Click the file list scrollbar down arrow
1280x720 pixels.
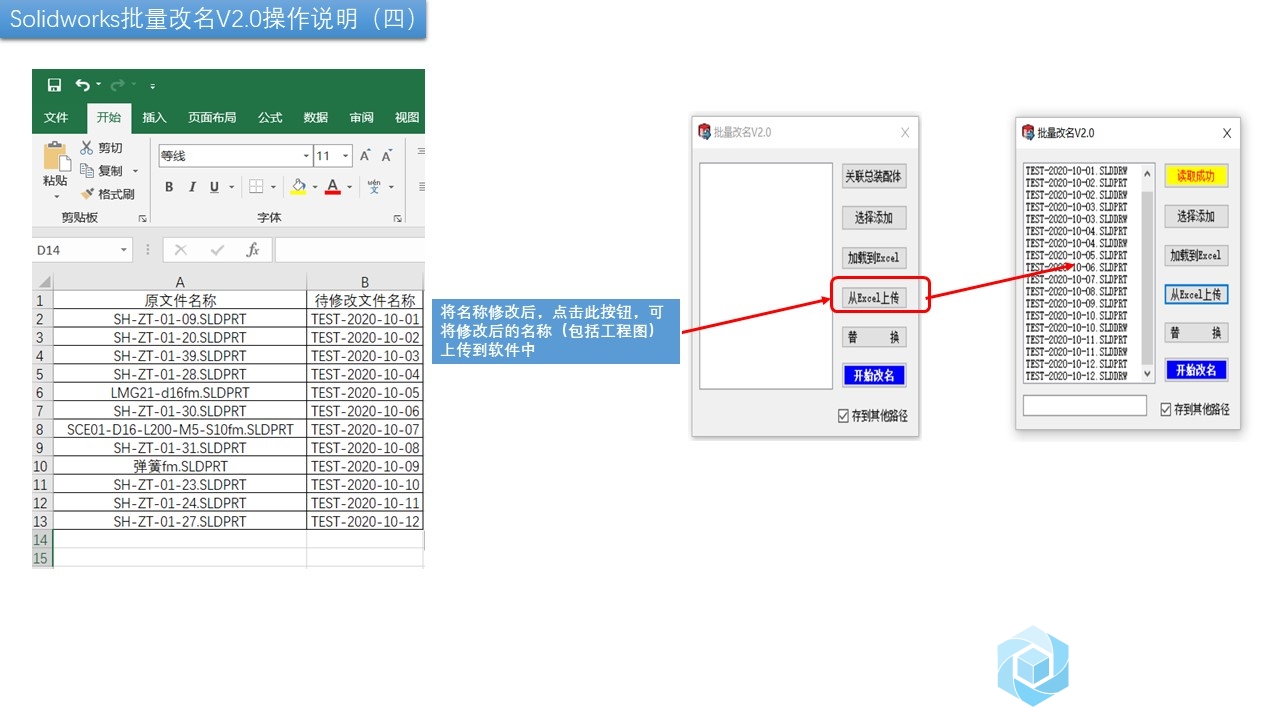[x=1147, y=374]
